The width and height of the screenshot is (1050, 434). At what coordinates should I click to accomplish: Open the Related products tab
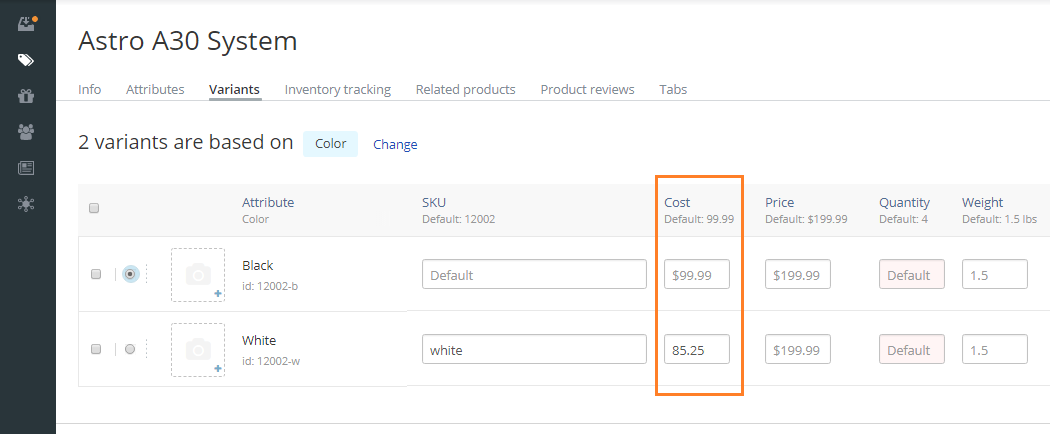click(465, 89)
